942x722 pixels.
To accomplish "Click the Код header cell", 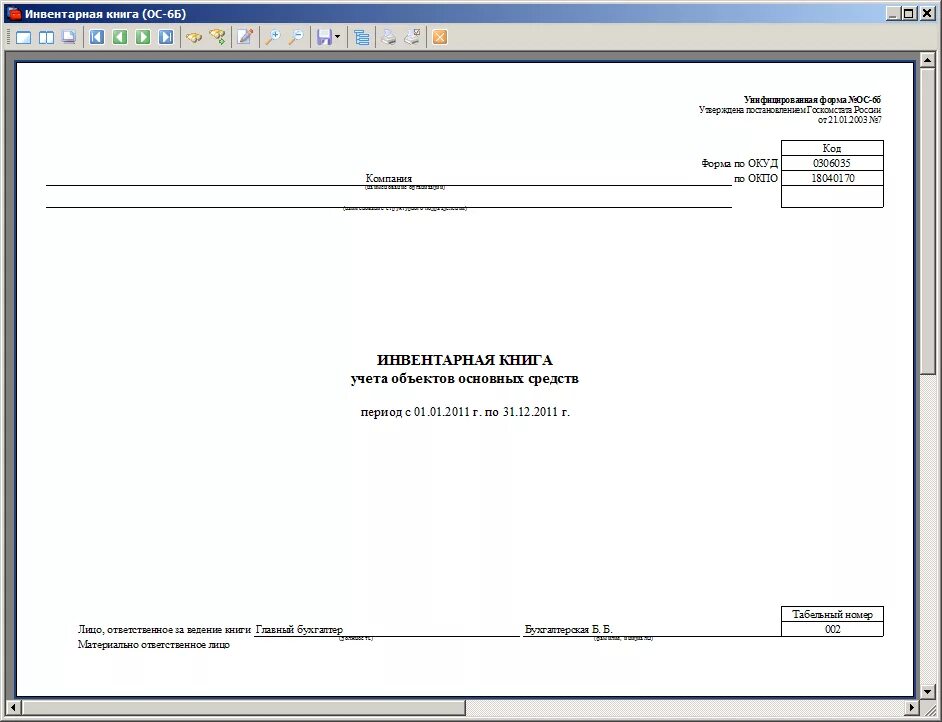I will (x=832, y=148).
